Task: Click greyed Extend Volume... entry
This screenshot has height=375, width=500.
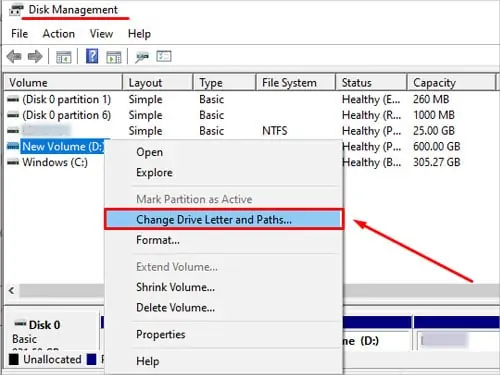Action: pyautogui.click(x=223, y=267)
